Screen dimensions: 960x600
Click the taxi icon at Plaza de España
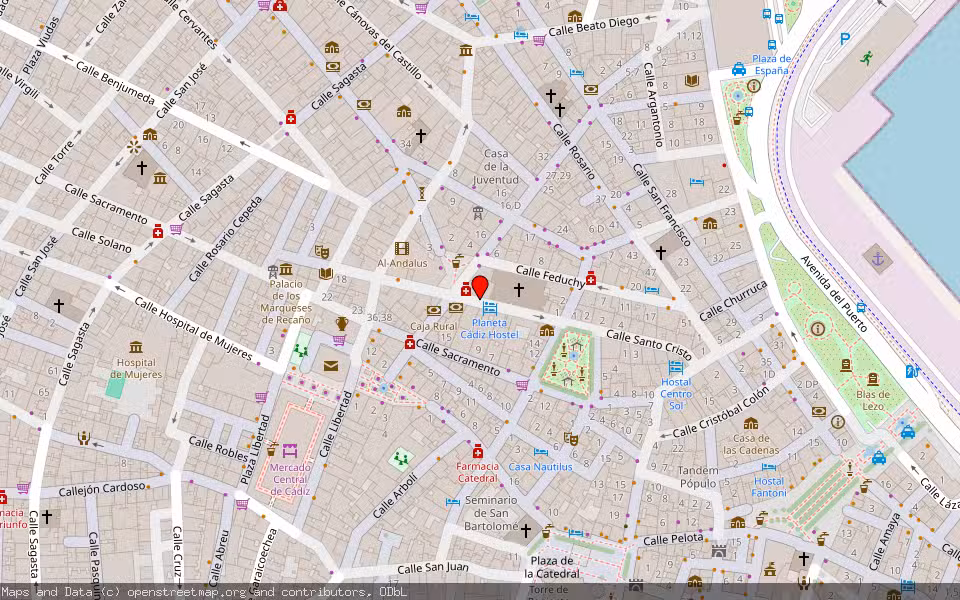pyautogui.click(x=739, y=69)
